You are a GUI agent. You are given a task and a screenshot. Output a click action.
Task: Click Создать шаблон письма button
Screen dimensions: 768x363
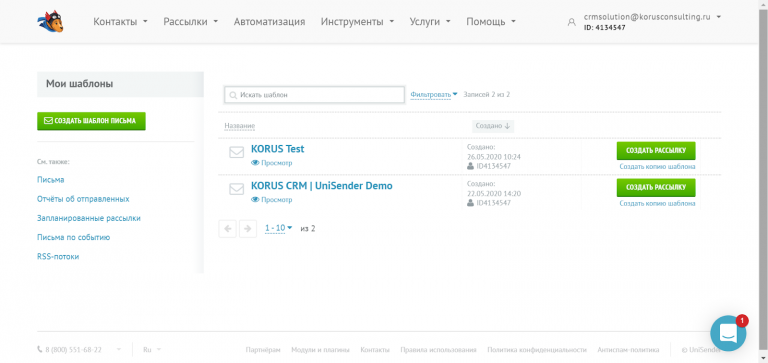(x=91, y=121)
